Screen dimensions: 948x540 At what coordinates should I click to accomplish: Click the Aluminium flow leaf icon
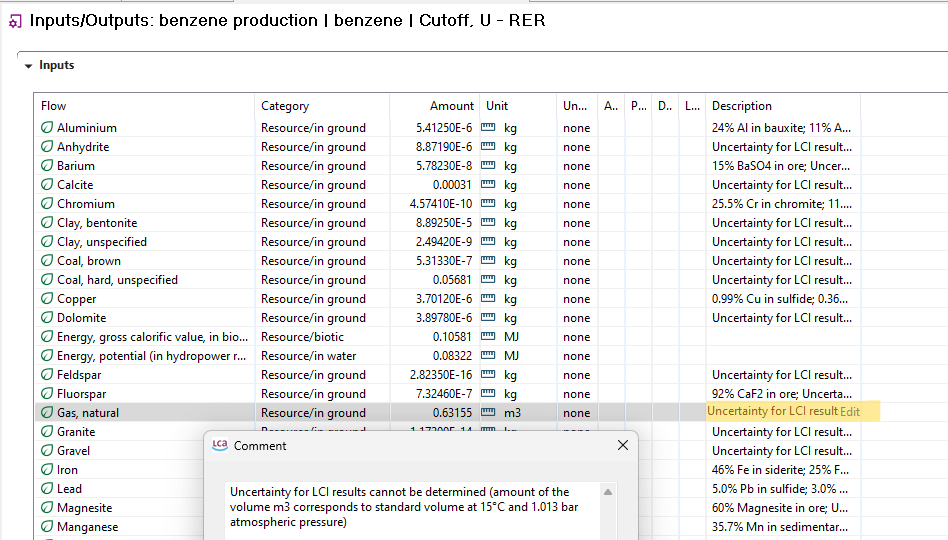click(47, 128)
